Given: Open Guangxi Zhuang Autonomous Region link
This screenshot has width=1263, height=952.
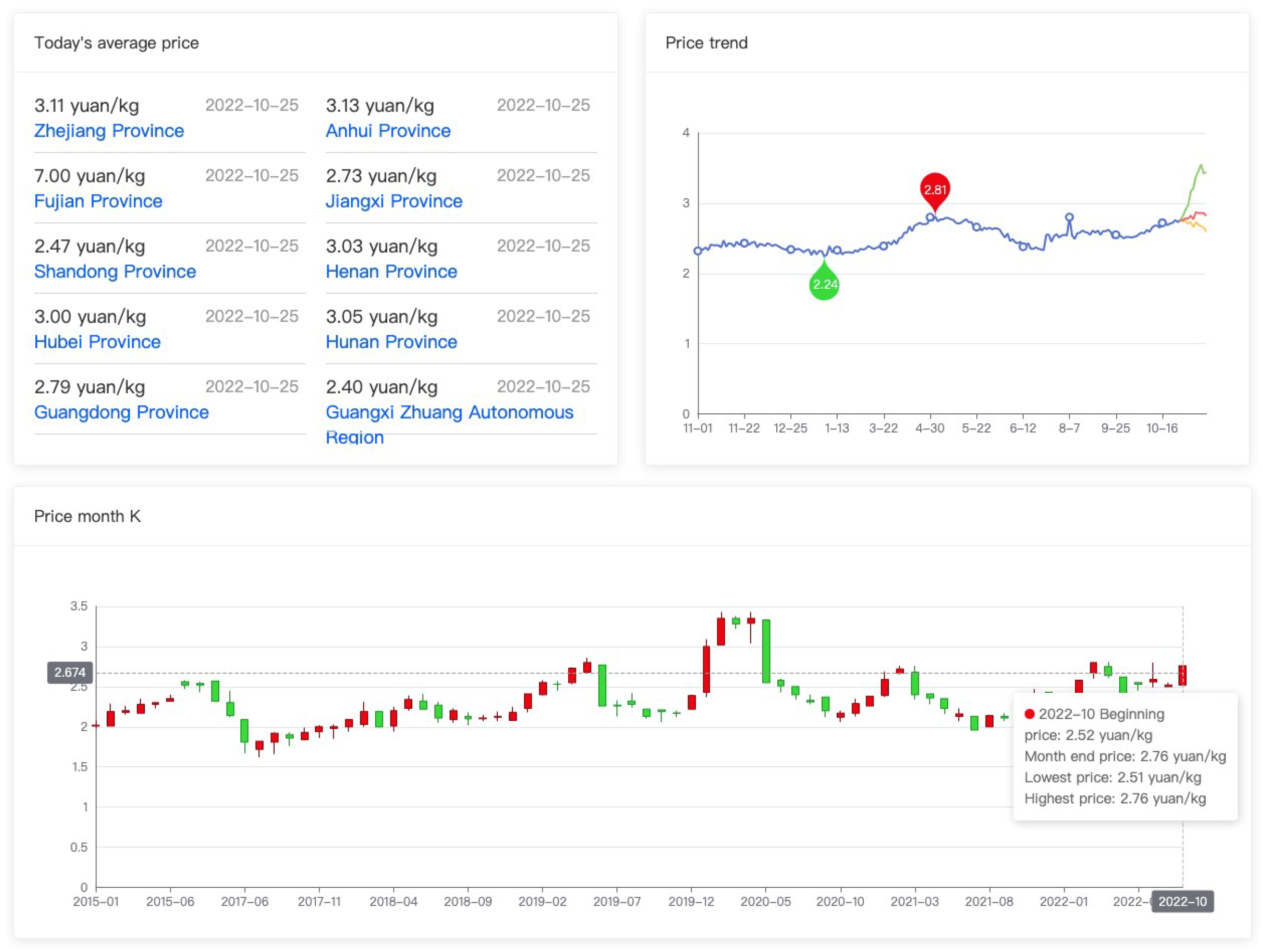Looking at the screenshot, I should 449,412.
